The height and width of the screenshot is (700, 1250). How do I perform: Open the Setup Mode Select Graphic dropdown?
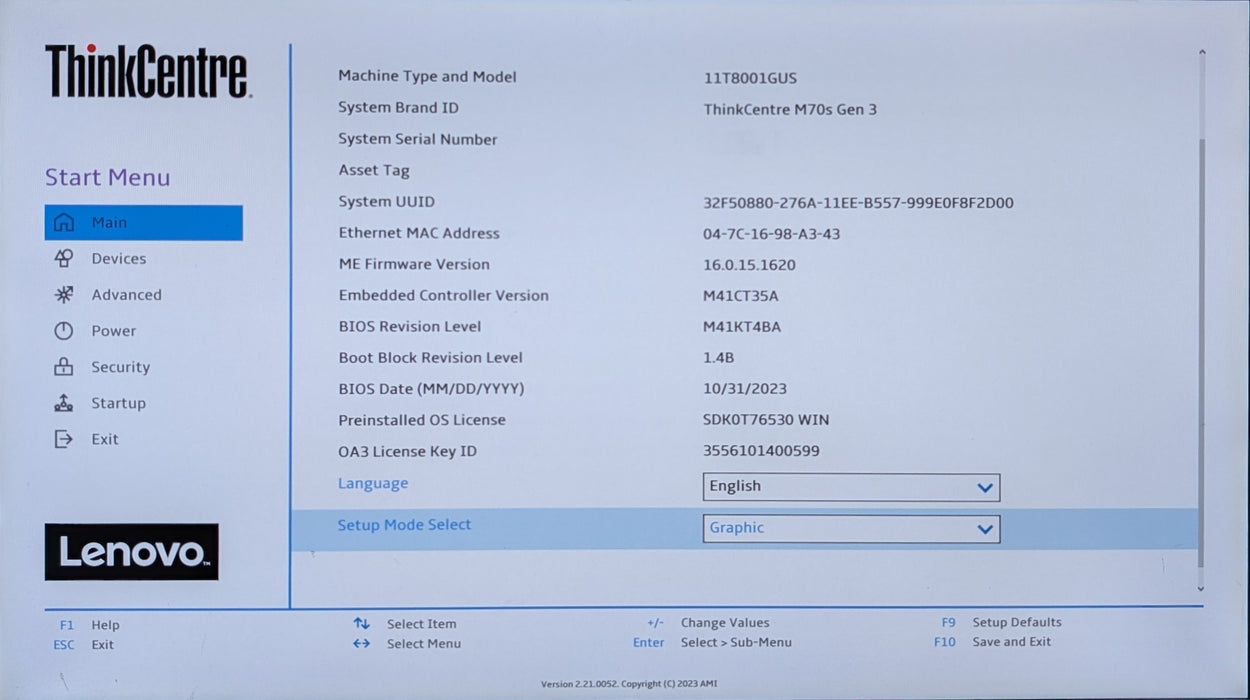click(851, 529)
